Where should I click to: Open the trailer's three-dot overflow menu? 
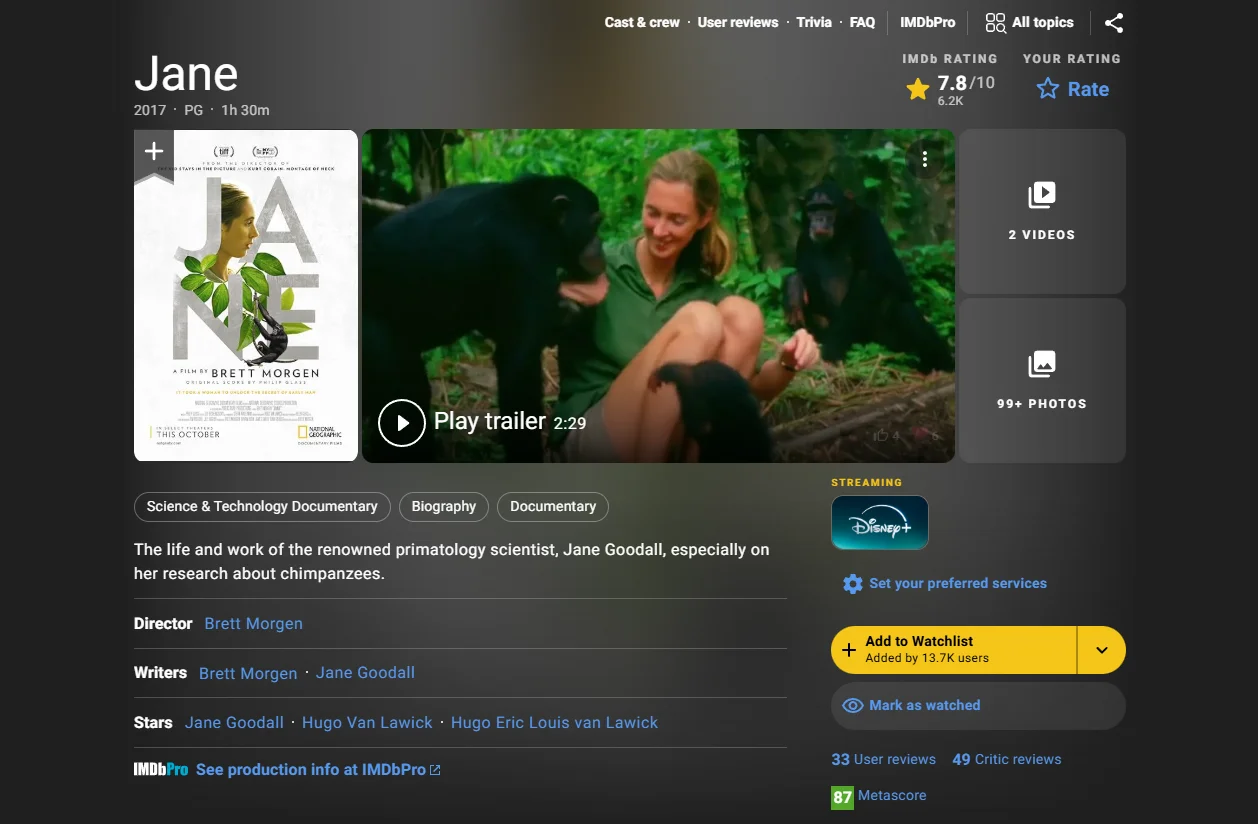pyautogui.click(x=925, y=158)
